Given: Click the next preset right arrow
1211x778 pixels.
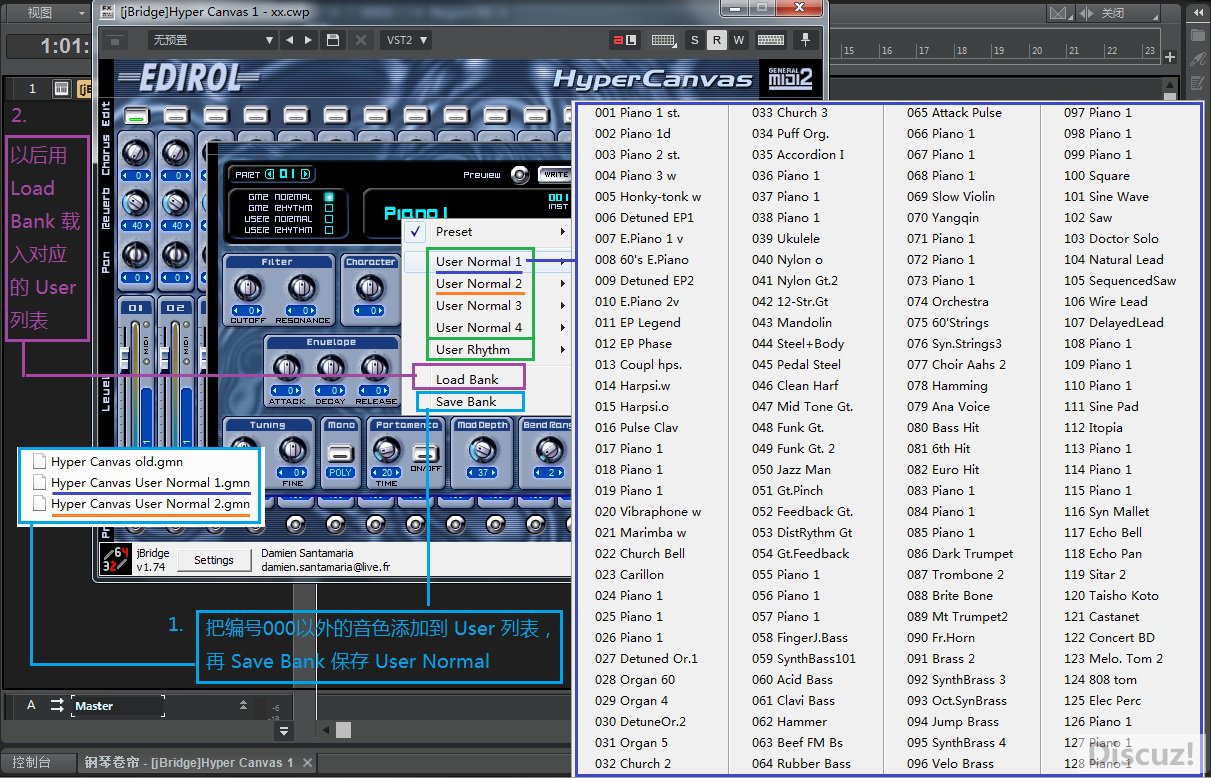Looking at the screenshot, I should (x=308, y=40).
